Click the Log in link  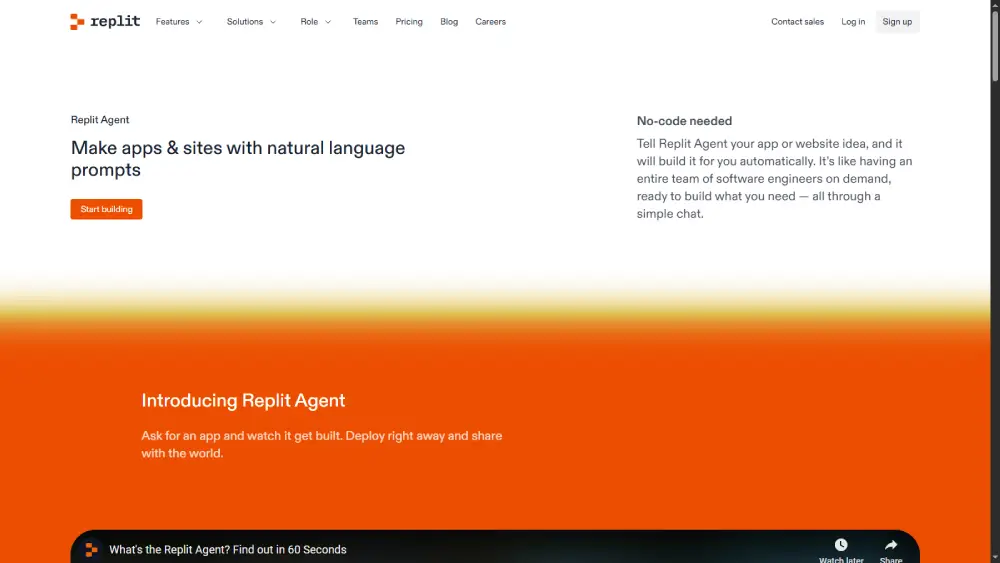pos(853,22)
